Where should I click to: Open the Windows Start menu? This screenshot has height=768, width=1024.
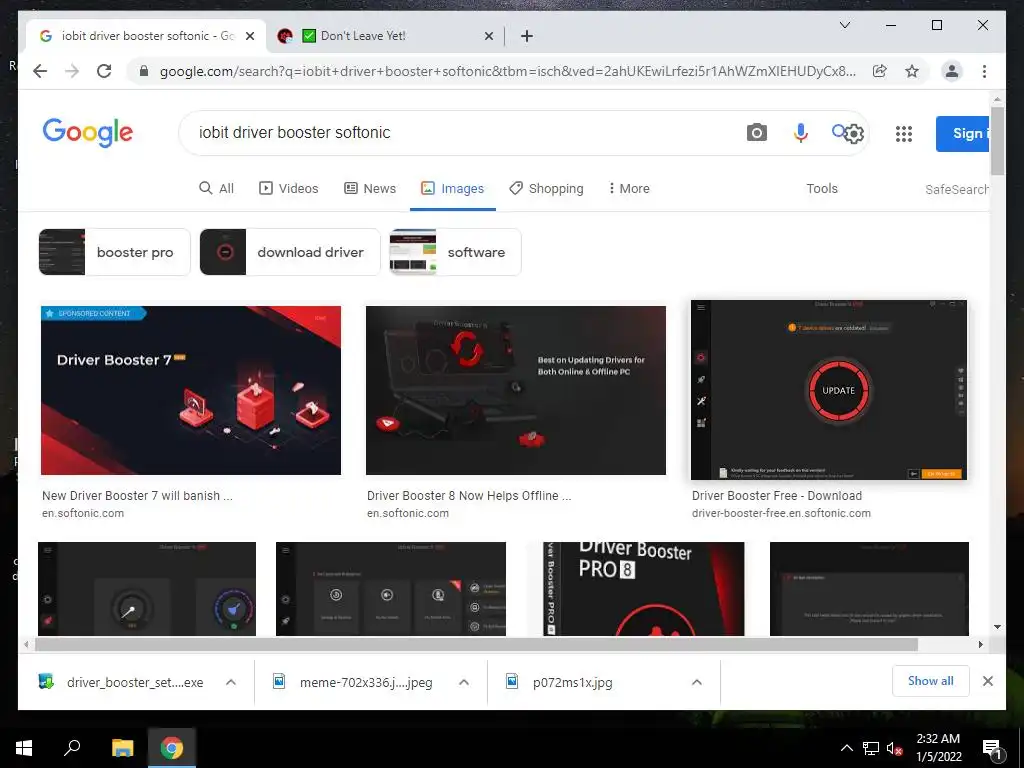point(24,748)
